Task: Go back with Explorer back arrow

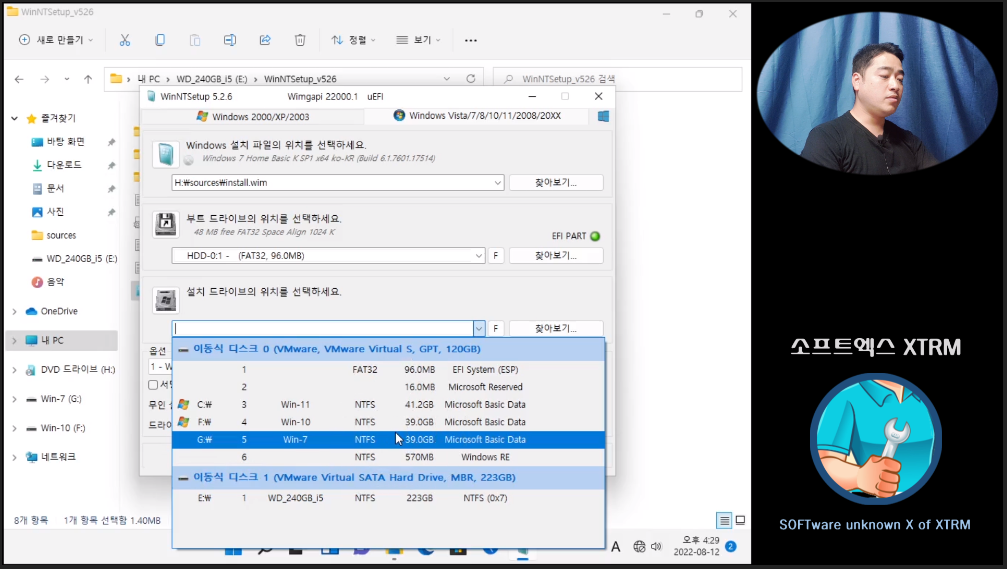Action: [19, 79]
